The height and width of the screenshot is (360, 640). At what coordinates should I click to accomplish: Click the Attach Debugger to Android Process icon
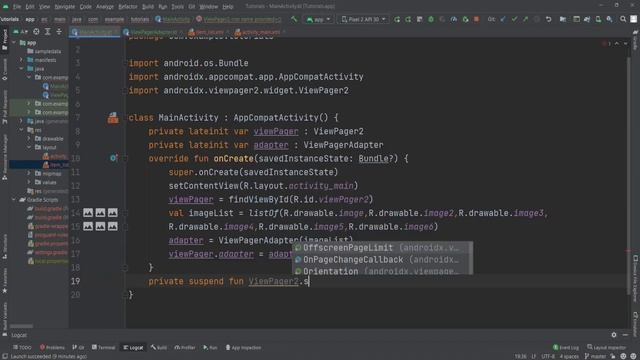(x=465, y=19)
